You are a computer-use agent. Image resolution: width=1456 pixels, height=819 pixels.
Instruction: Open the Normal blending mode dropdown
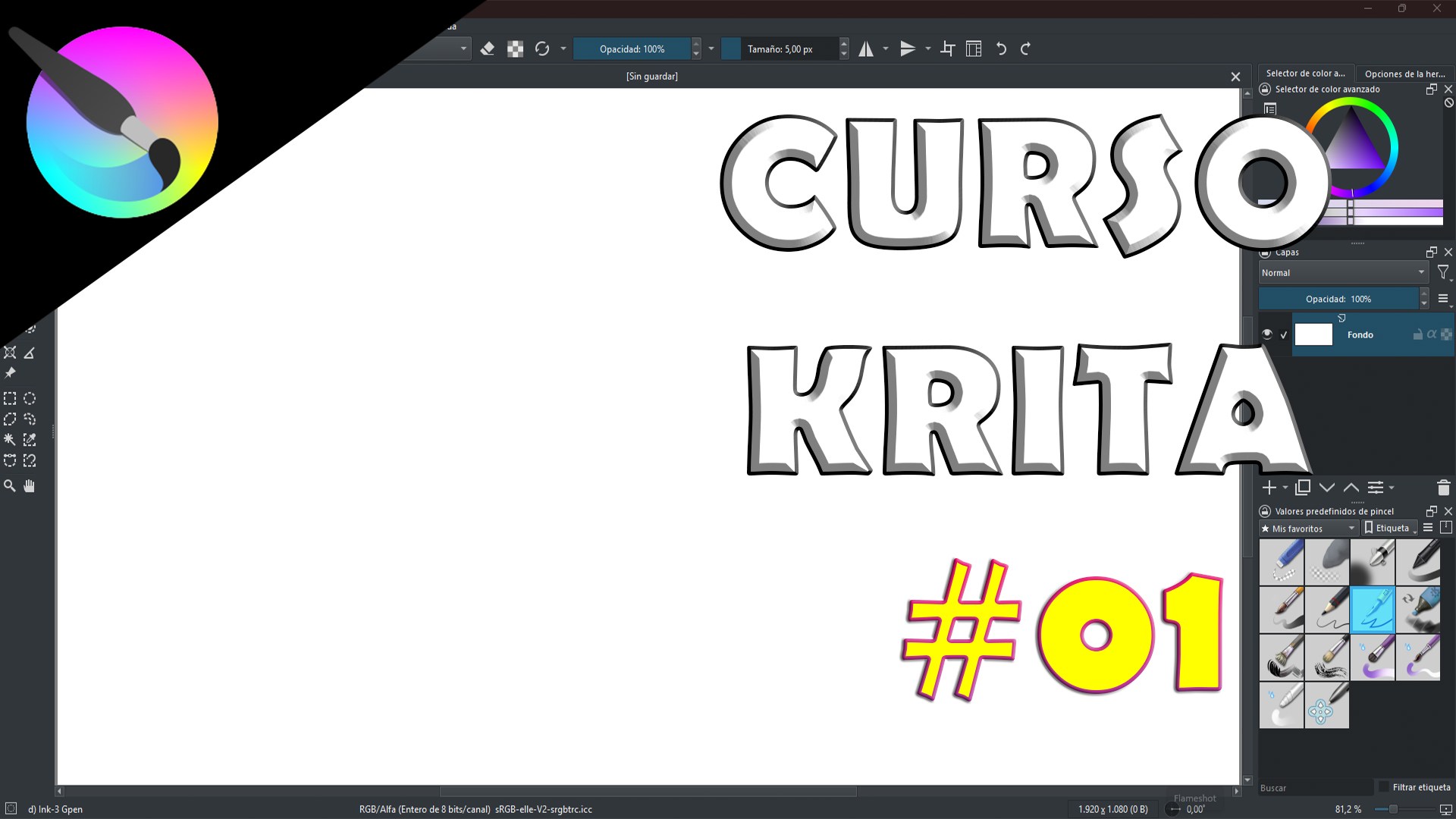pyautogui.click(x=1343, y=273)
